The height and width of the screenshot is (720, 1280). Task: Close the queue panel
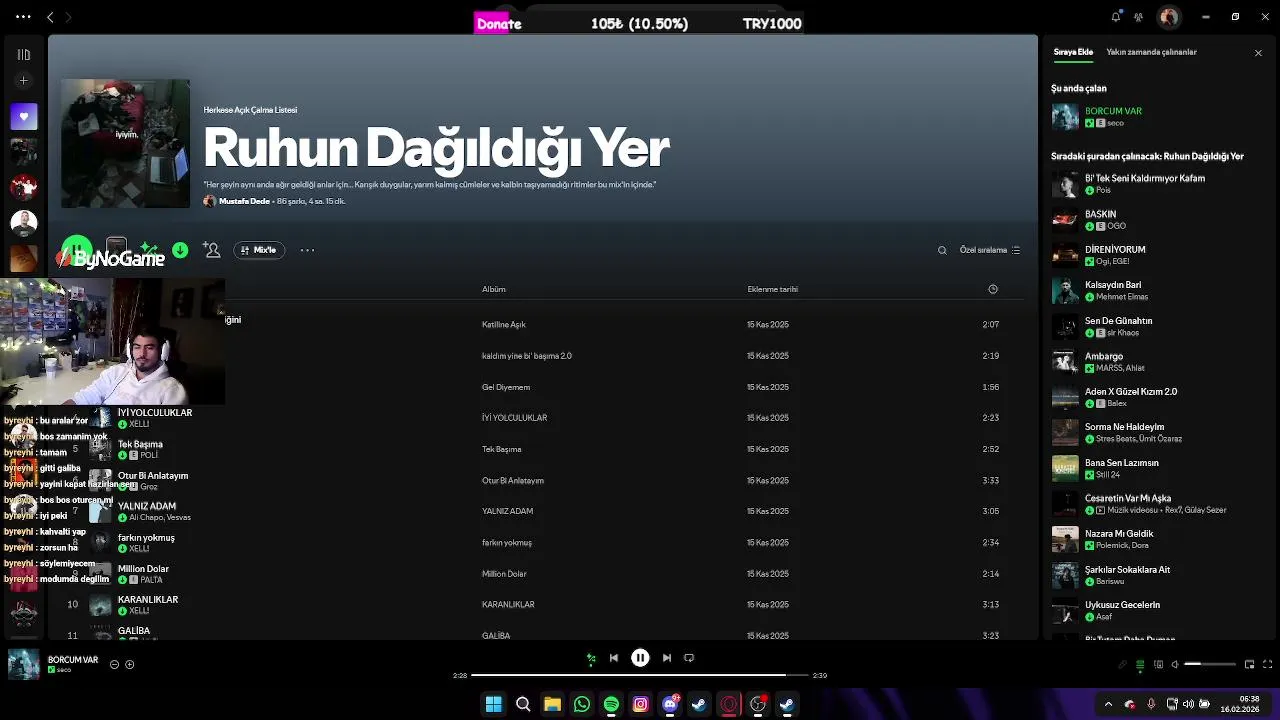1258,53
